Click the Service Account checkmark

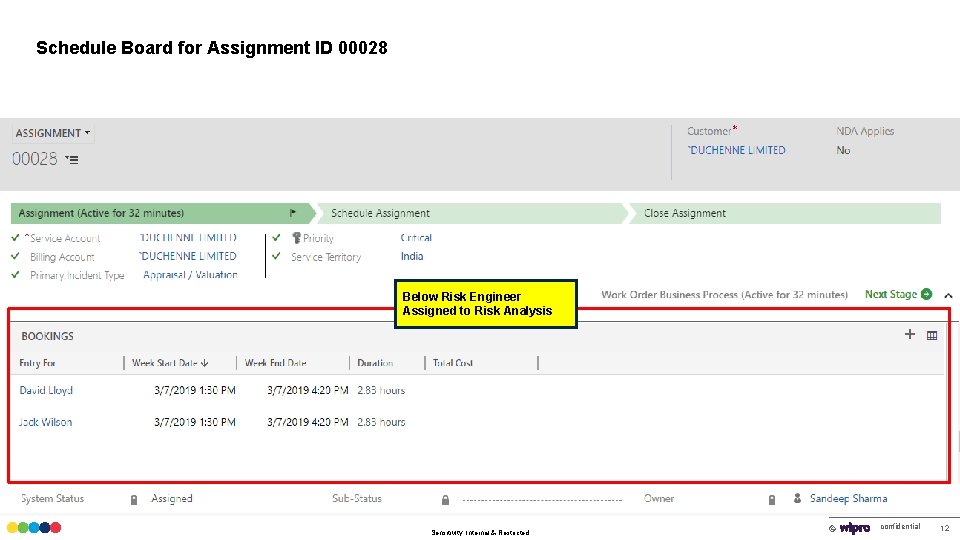tap(15, 237)
